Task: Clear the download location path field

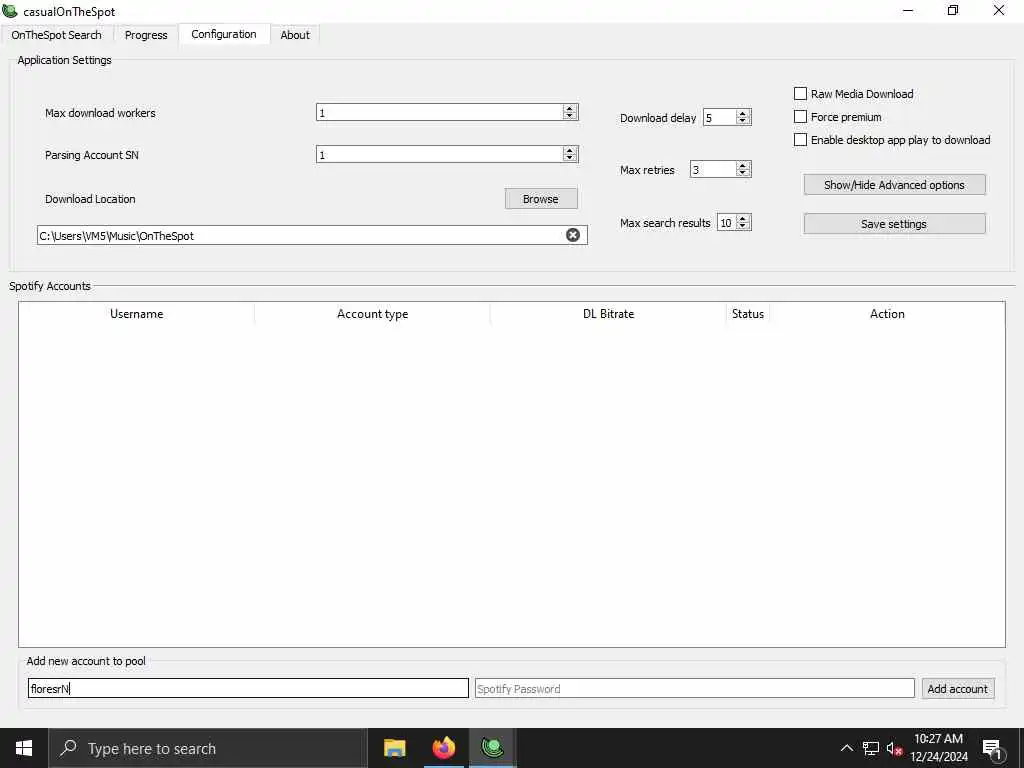Action: pos(573,235)
